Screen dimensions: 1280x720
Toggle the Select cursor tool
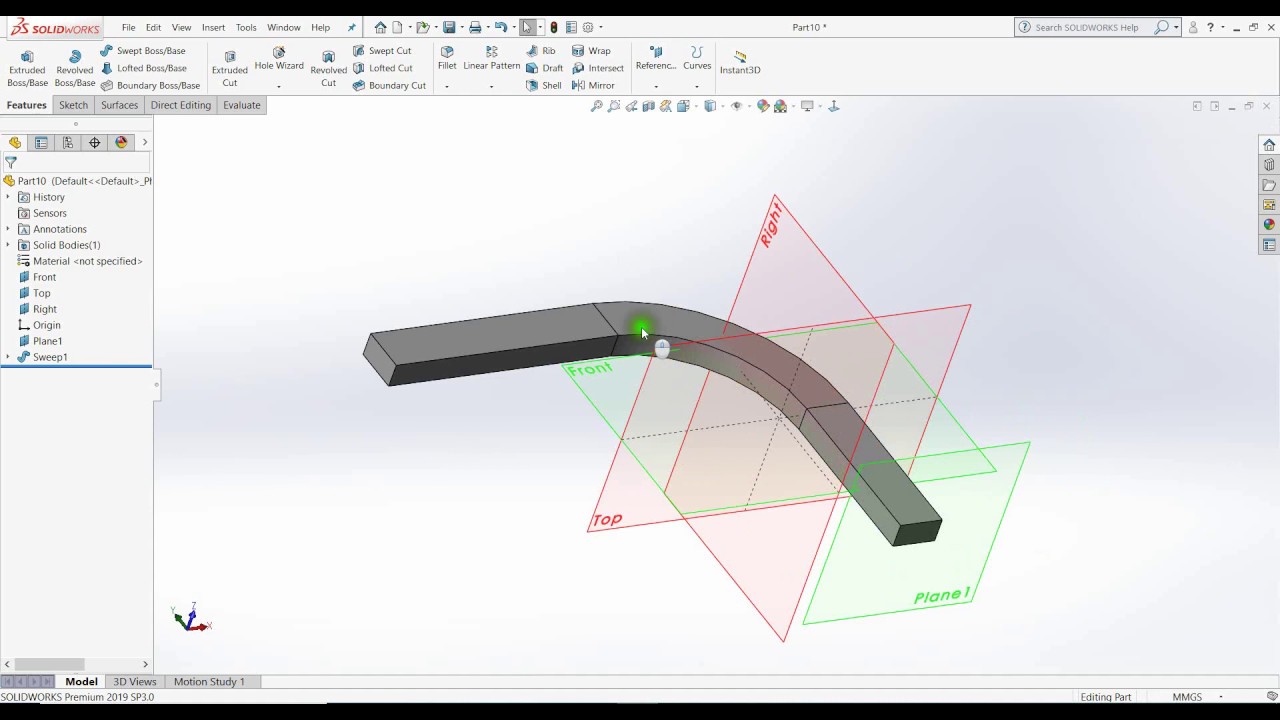pyautogui.click(x=527, y=27)
